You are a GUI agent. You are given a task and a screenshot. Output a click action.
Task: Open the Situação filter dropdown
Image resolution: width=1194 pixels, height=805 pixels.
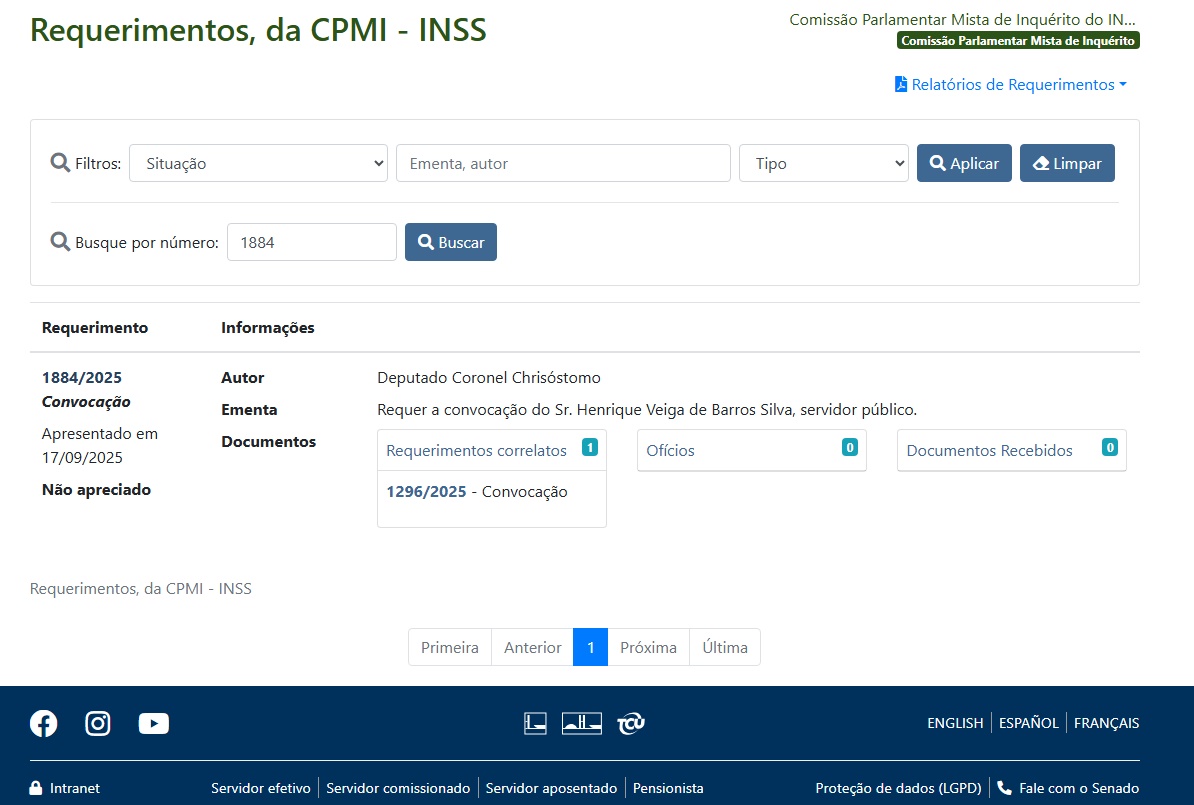258,163
